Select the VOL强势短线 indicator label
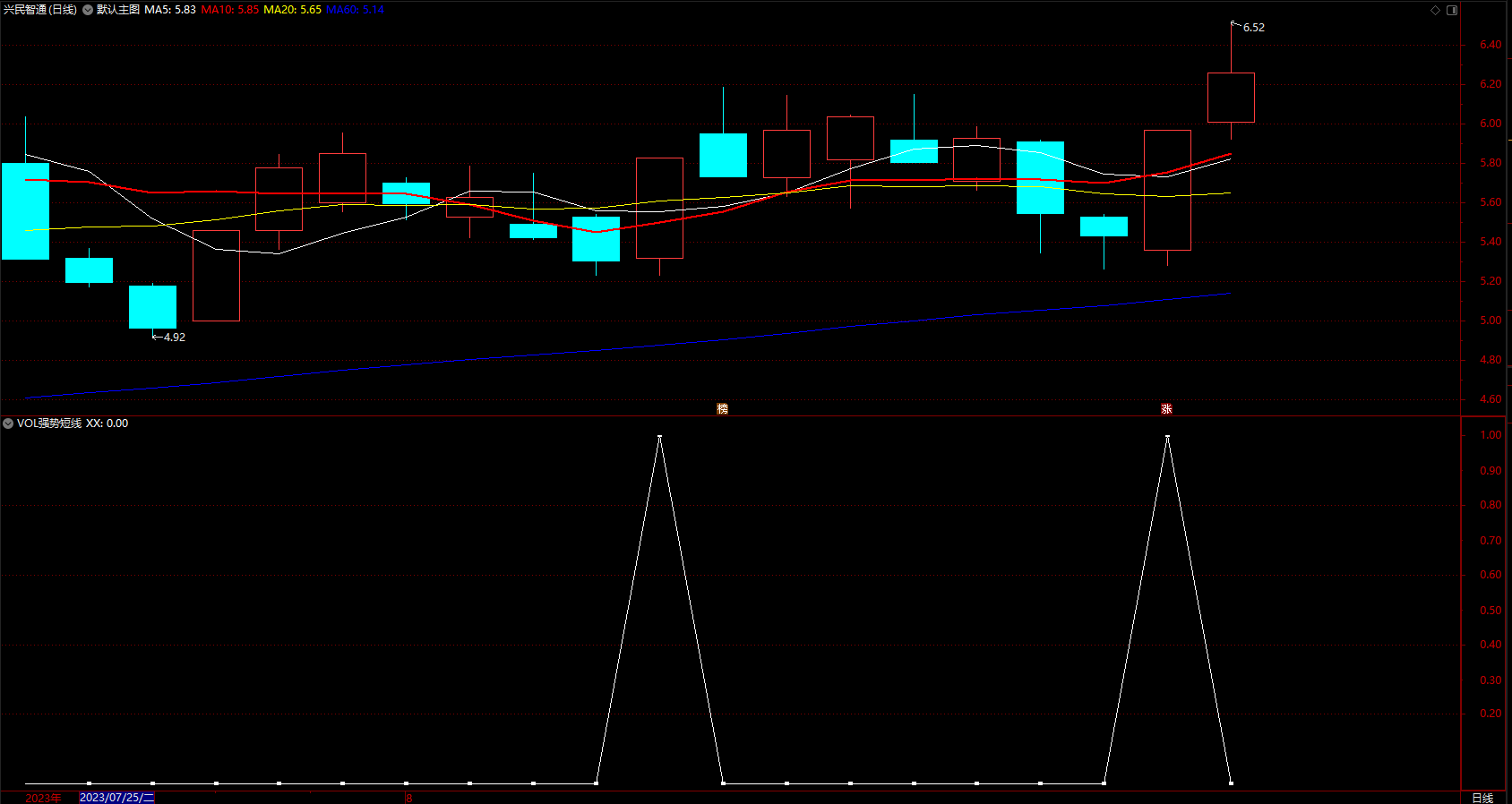 tap(49, 423)
